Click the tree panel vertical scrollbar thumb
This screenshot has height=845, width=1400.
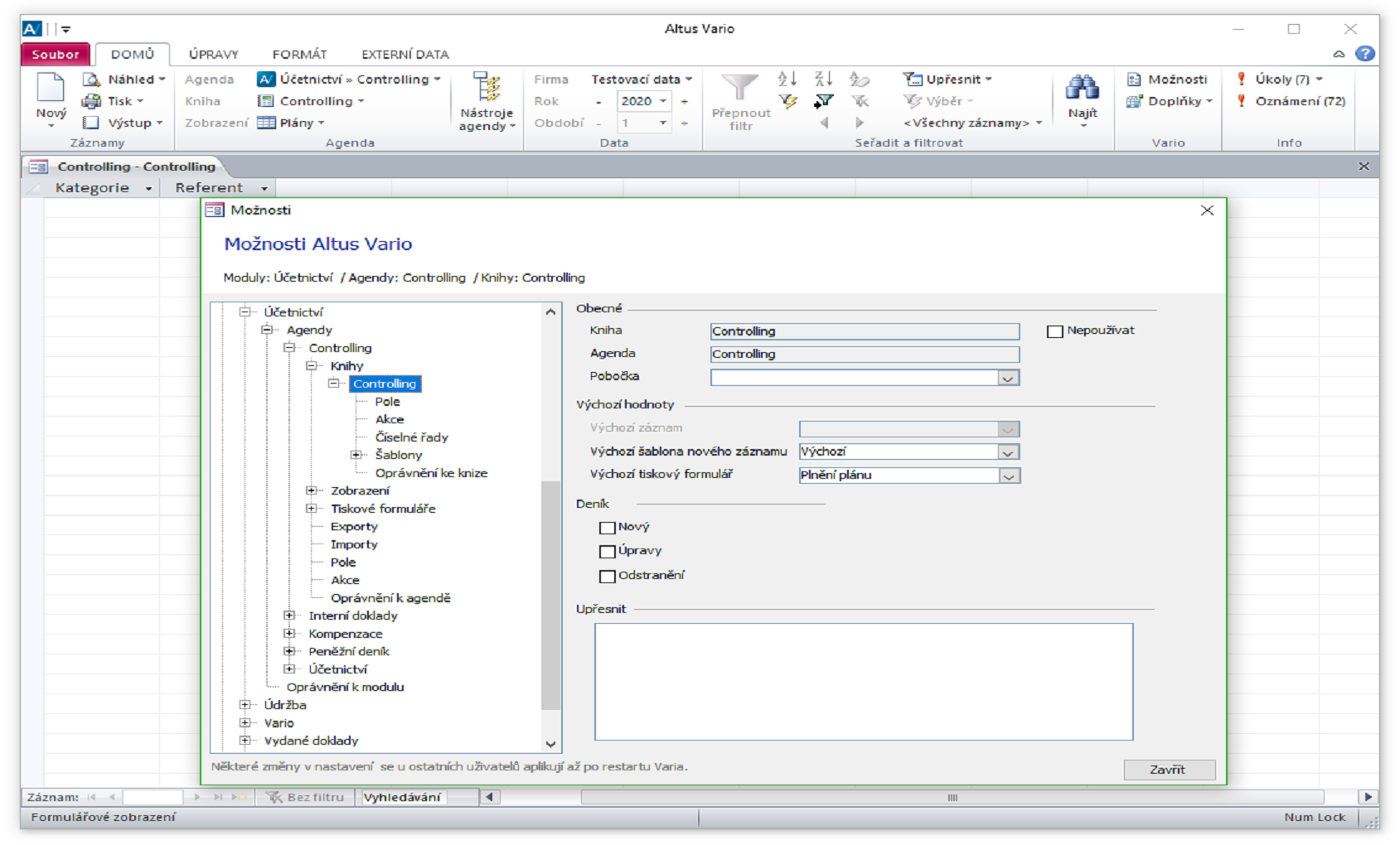click(550, 595)
